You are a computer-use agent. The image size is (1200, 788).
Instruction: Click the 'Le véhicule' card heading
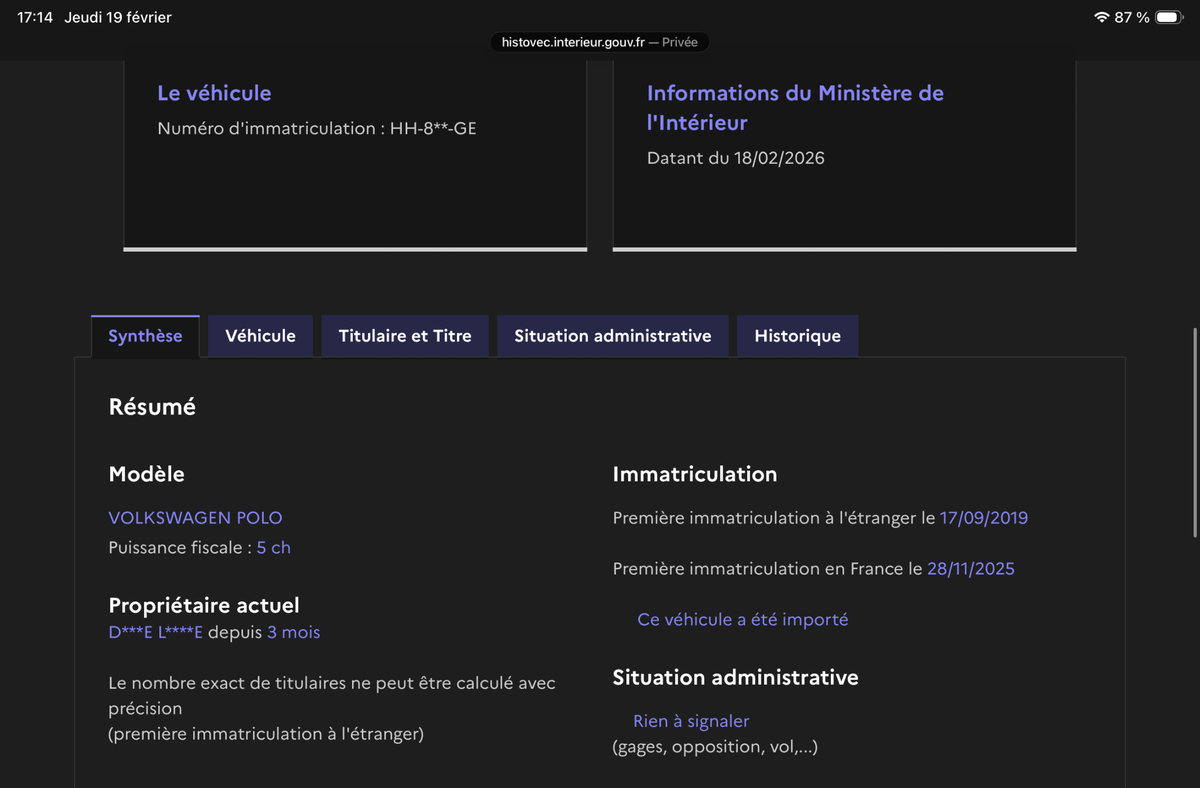[x=214, y=93]
